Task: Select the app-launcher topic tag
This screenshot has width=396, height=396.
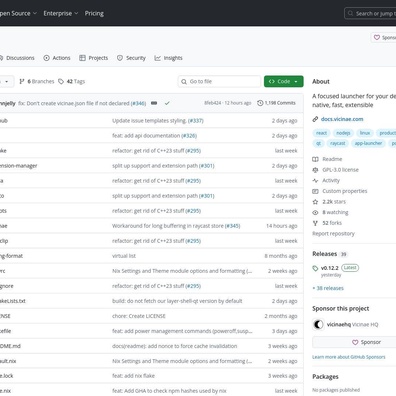Action: click(x=368, y=143)
